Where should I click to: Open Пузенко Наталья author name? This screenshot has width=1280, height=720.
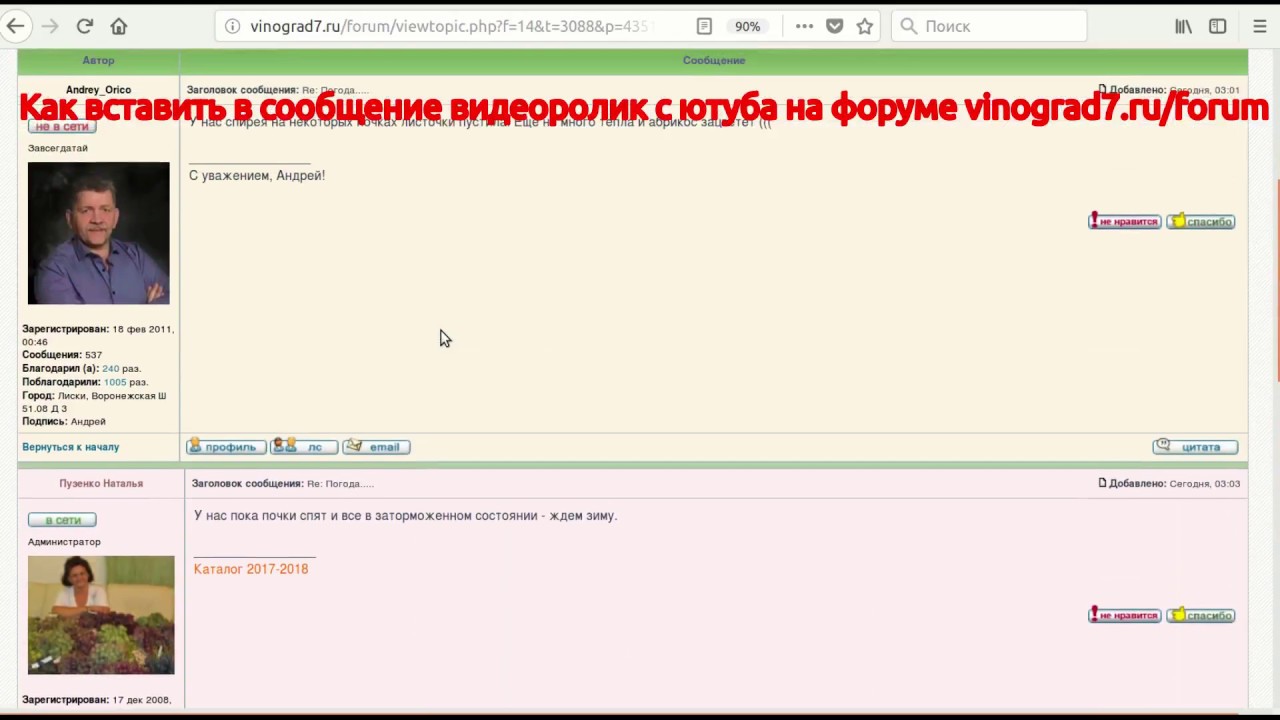pyautogui.click(x=101, y=483)
